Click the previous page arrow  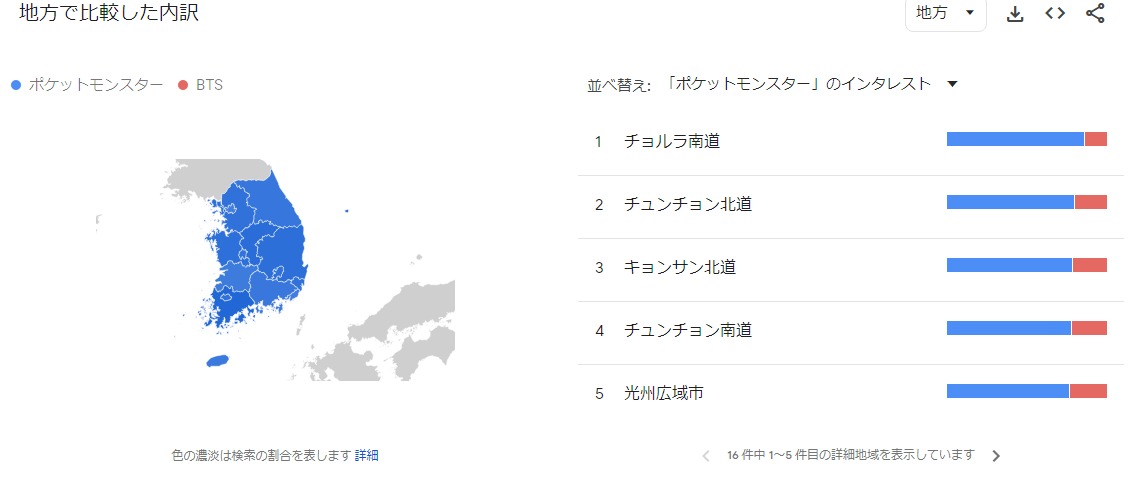click(x=706, y=456)
